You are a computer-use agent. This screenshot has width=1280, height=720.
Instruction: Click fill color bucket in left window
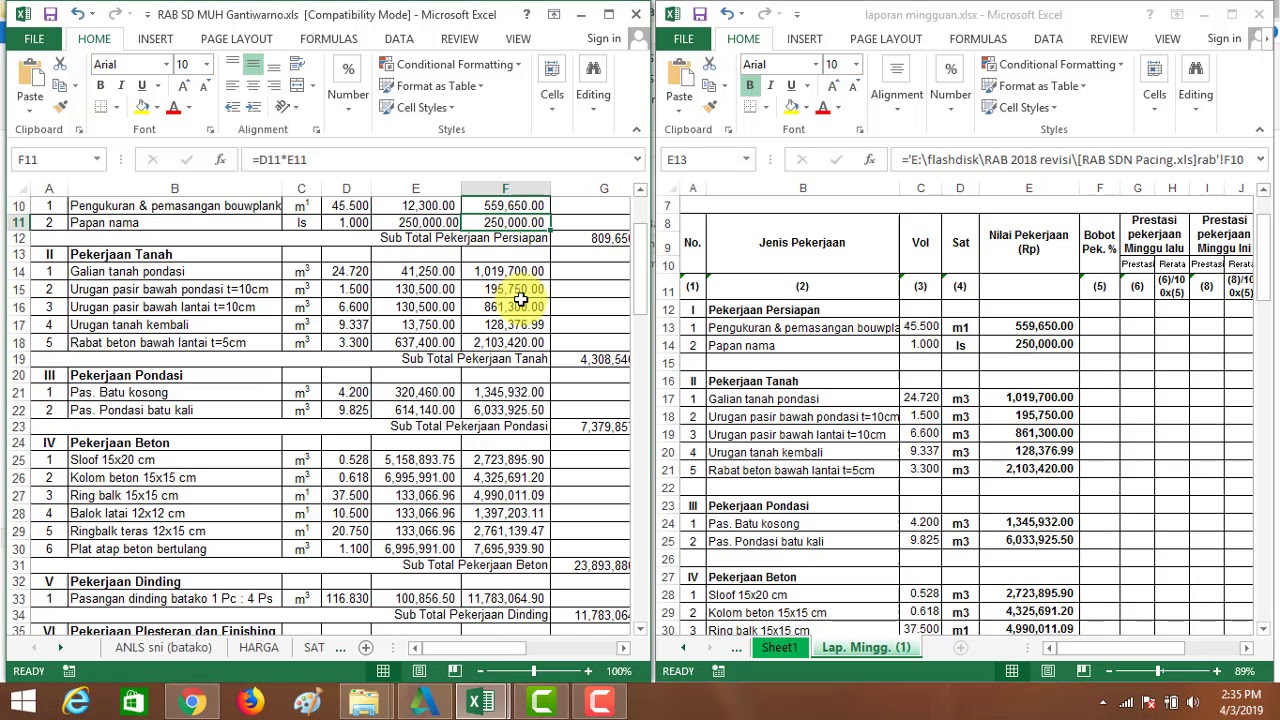click(x=142, y=107)
